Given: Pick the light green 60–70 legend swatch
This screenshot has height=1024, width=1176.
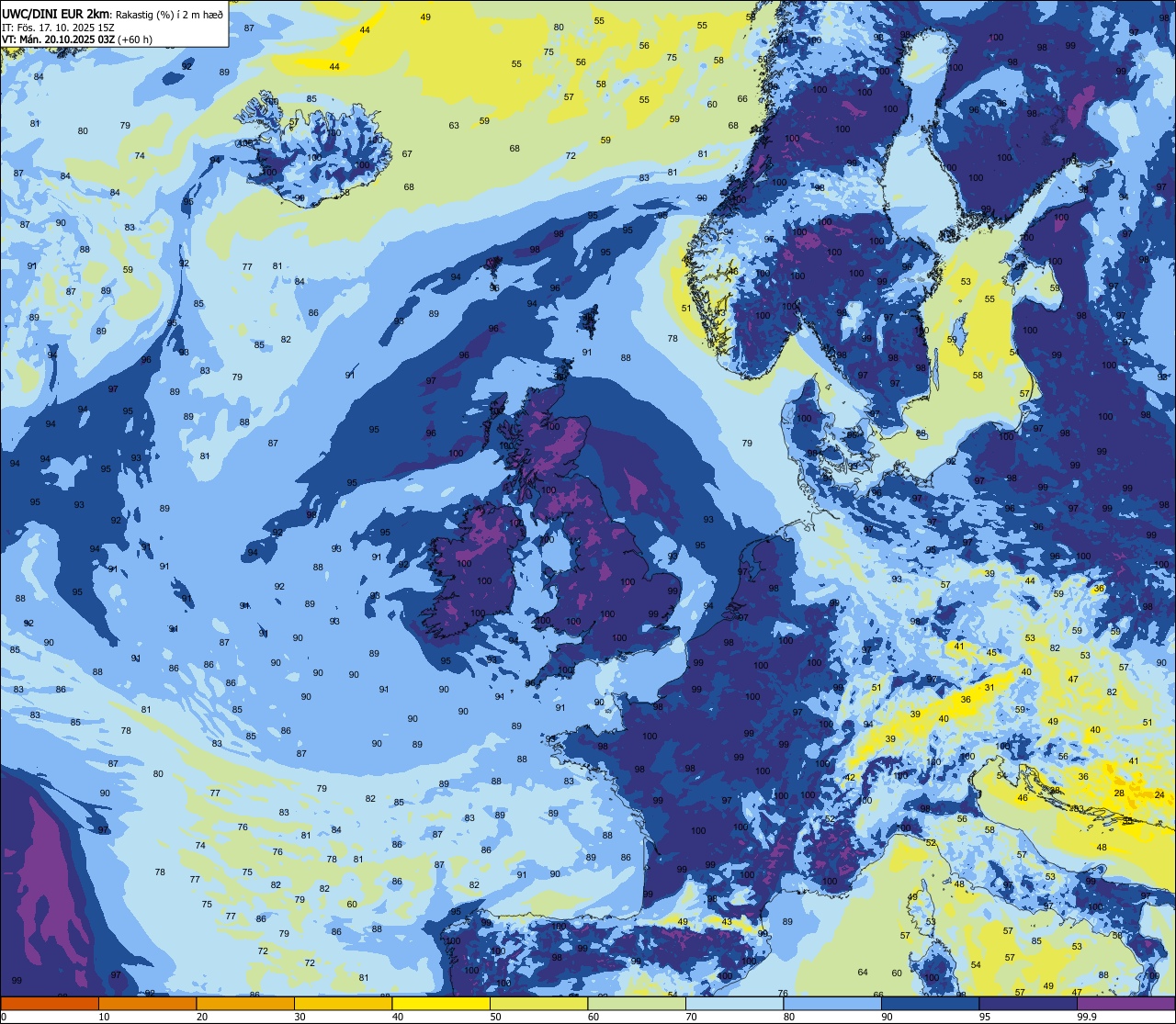Looking at the screenshot, I should pos(637,1004).
